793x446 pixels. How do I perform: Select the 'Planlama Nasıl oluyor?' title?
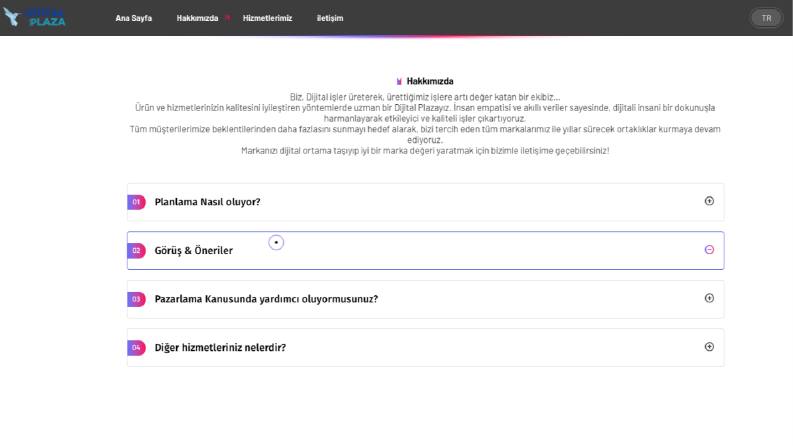(x=207, y=202)
